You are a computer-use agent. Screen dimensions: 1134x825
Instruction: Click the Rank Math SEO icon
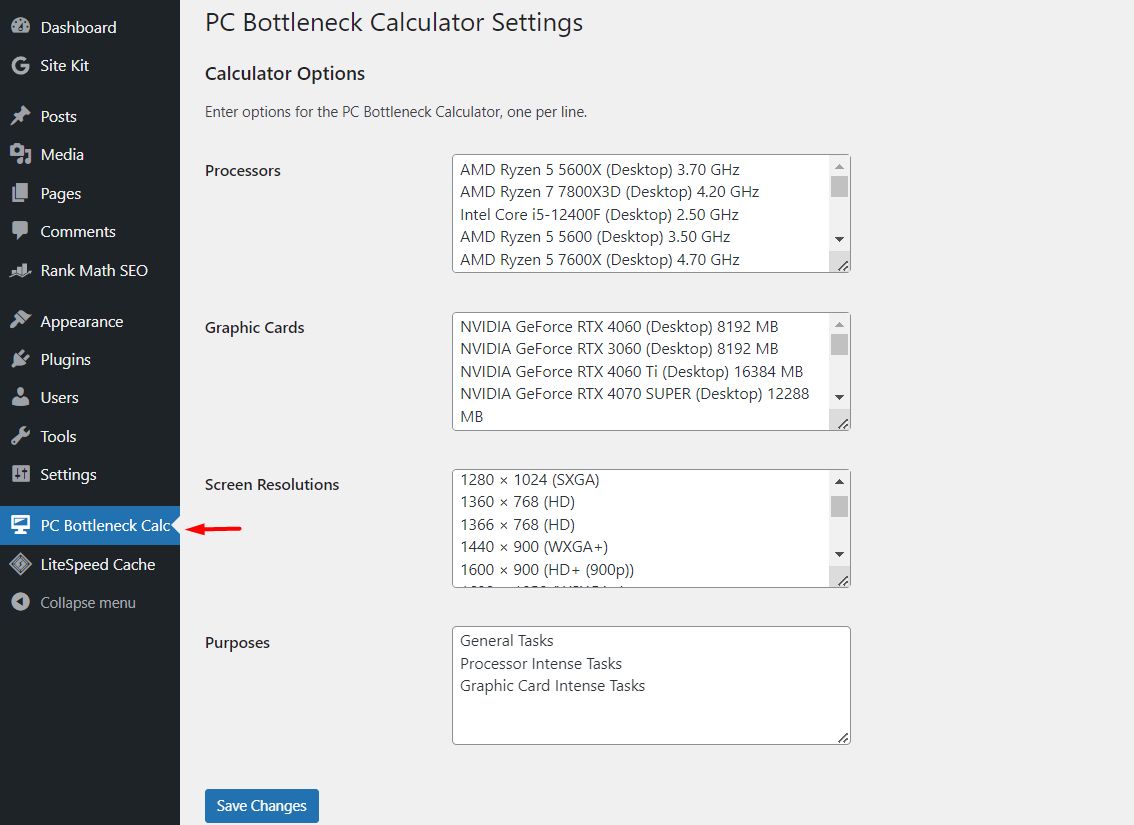coord(20,270)
